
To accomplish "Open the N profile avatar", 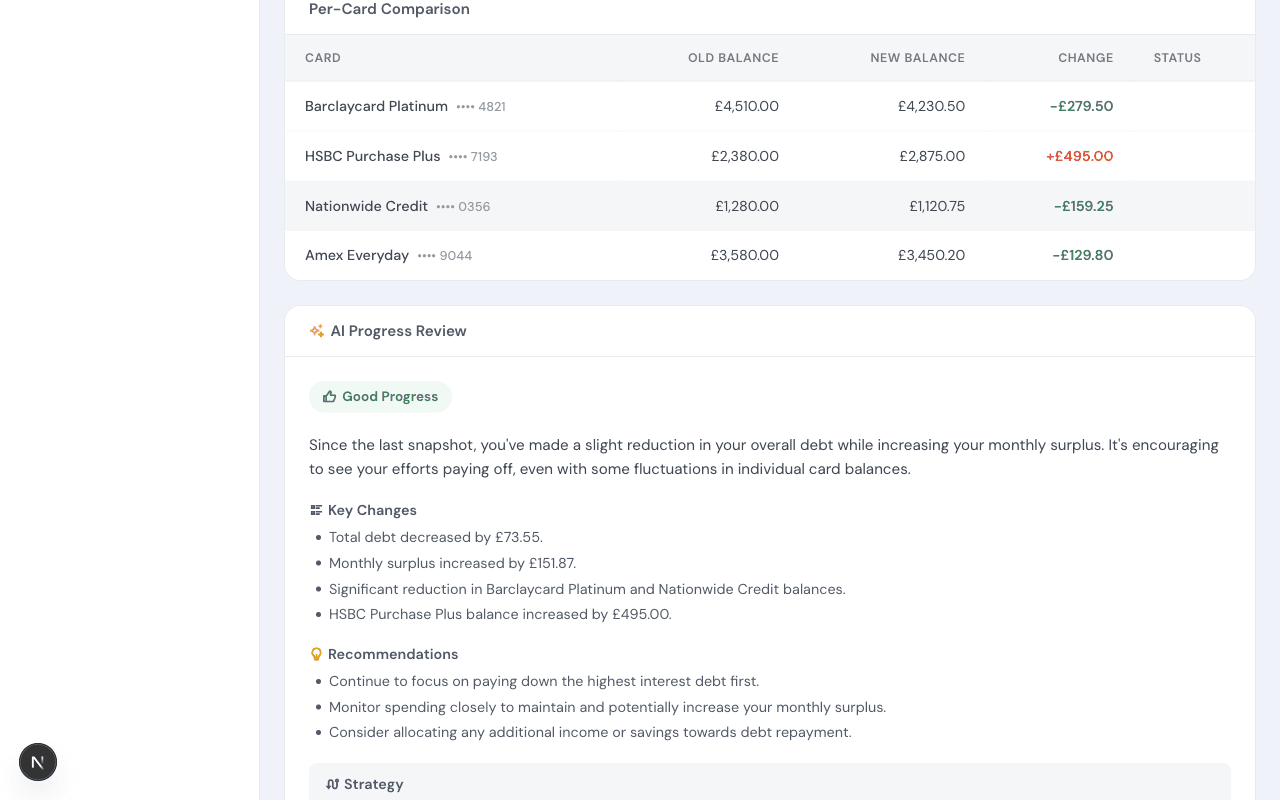I will [x=37, y=762].
